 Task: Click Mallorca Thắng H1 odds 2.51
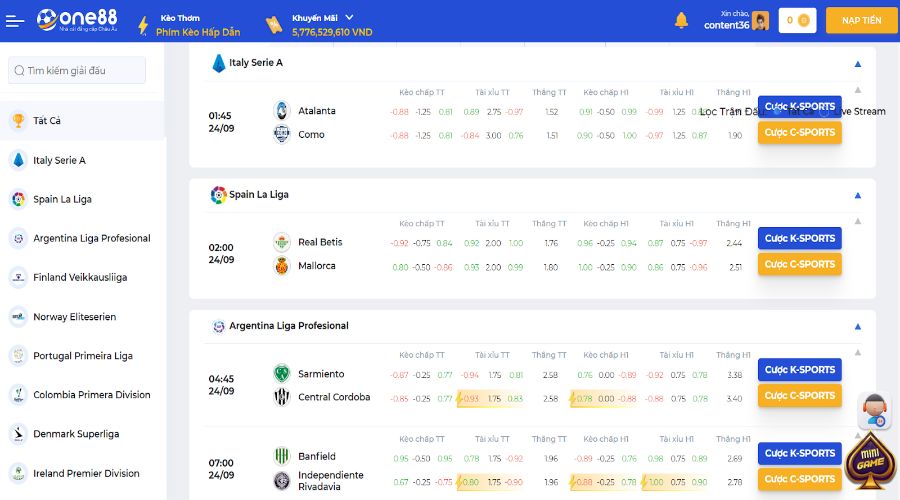[735, 268]
